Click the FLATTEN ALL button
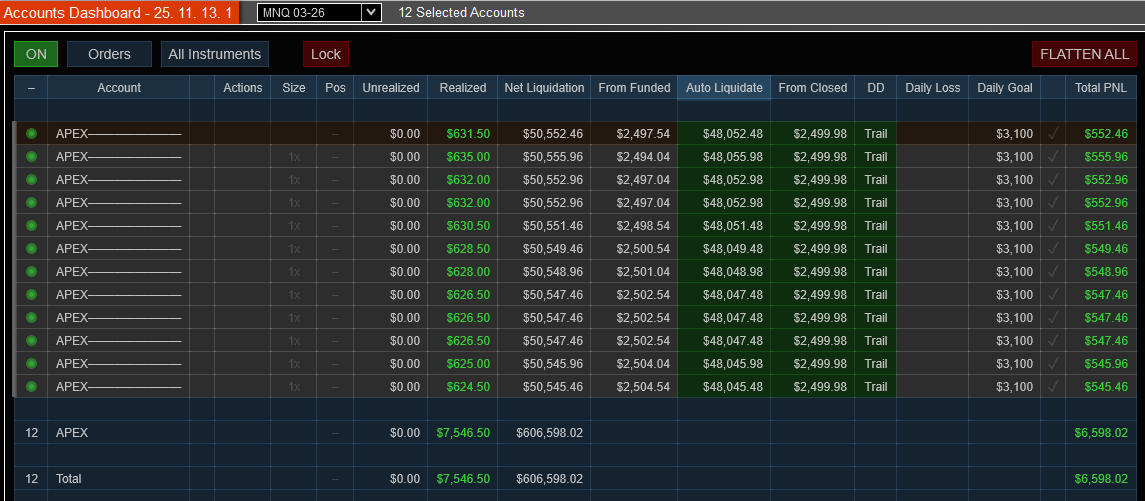This screenshot has height=501, width=1145. point(1084,54)
